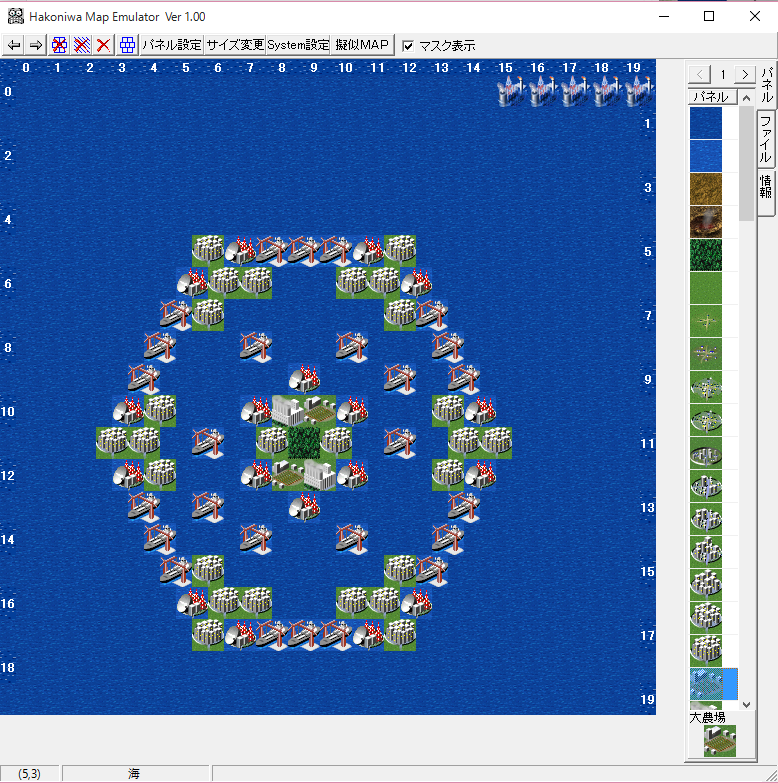Click the monument tile under column 15

coord(512,91)
